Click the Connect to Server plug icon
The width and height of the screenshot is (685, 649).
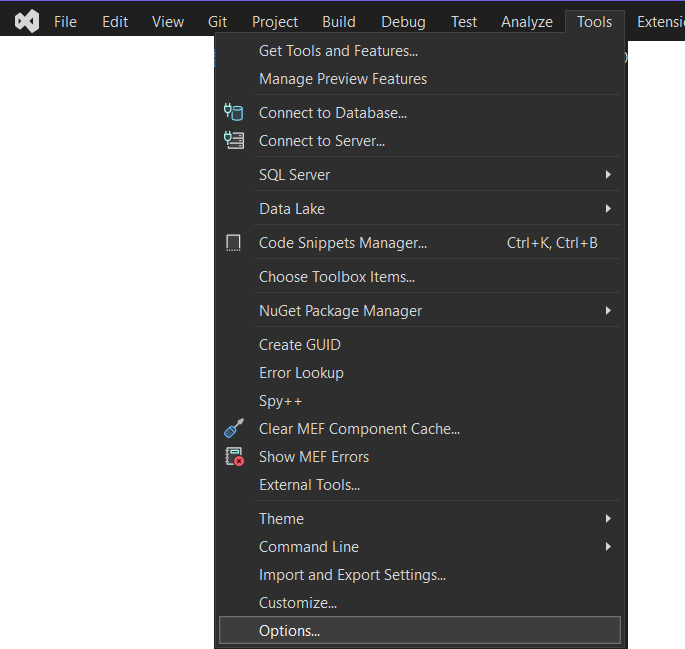[x=234, y=140]
